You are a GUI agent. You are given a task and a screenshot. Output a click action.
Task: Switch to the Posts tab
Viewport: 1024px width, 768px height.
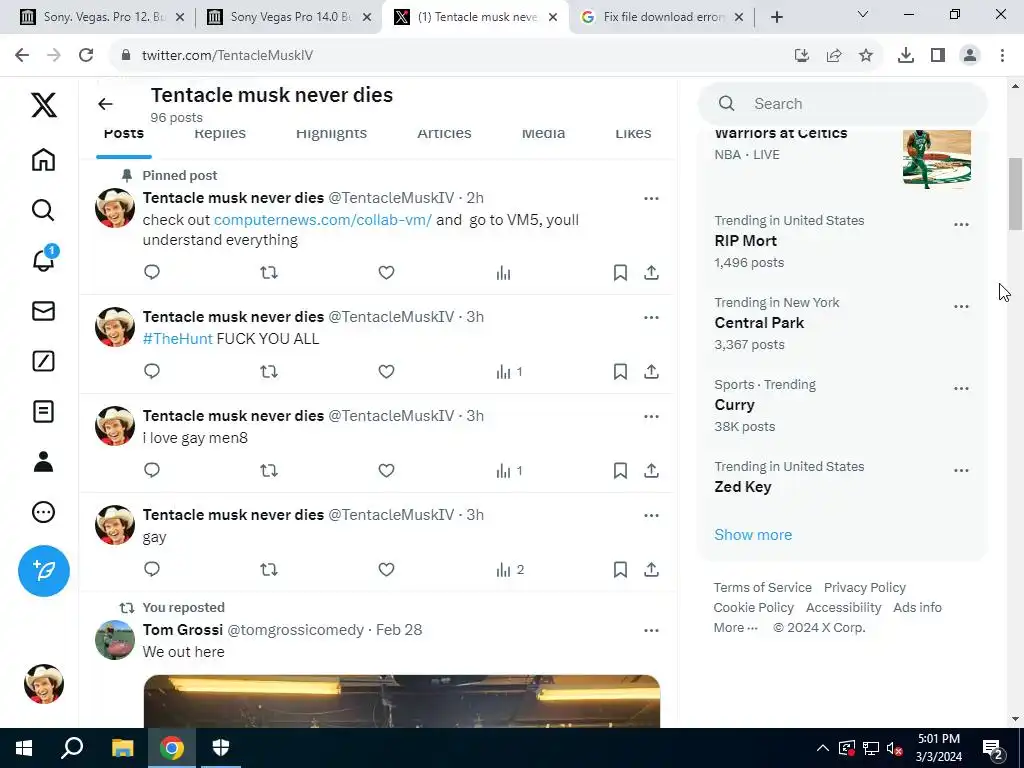[123, 135]
